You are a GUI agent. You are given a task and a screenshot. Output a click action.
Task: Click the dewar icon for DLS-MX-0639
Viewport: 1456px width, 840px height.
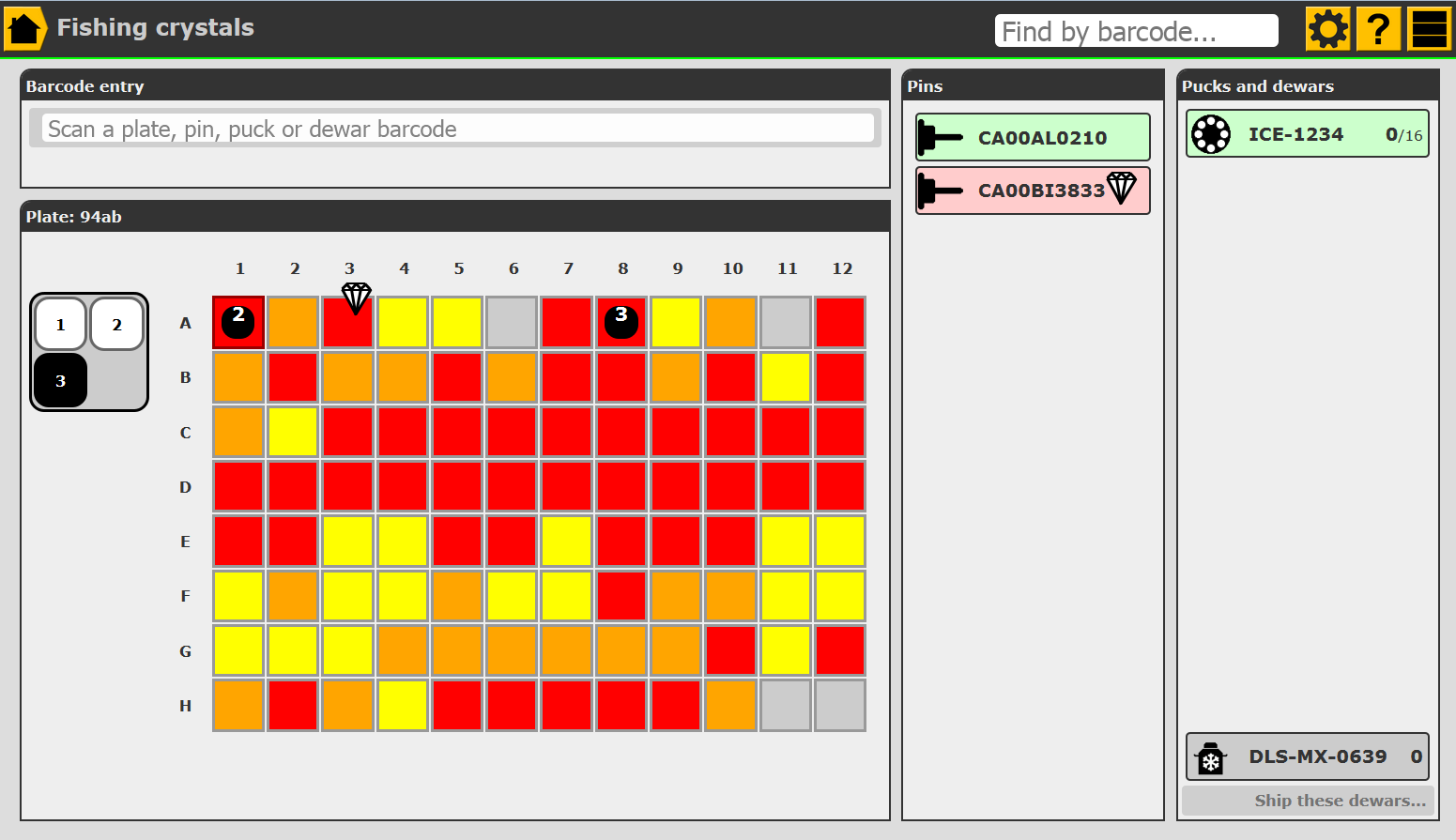pos(1211,757)
